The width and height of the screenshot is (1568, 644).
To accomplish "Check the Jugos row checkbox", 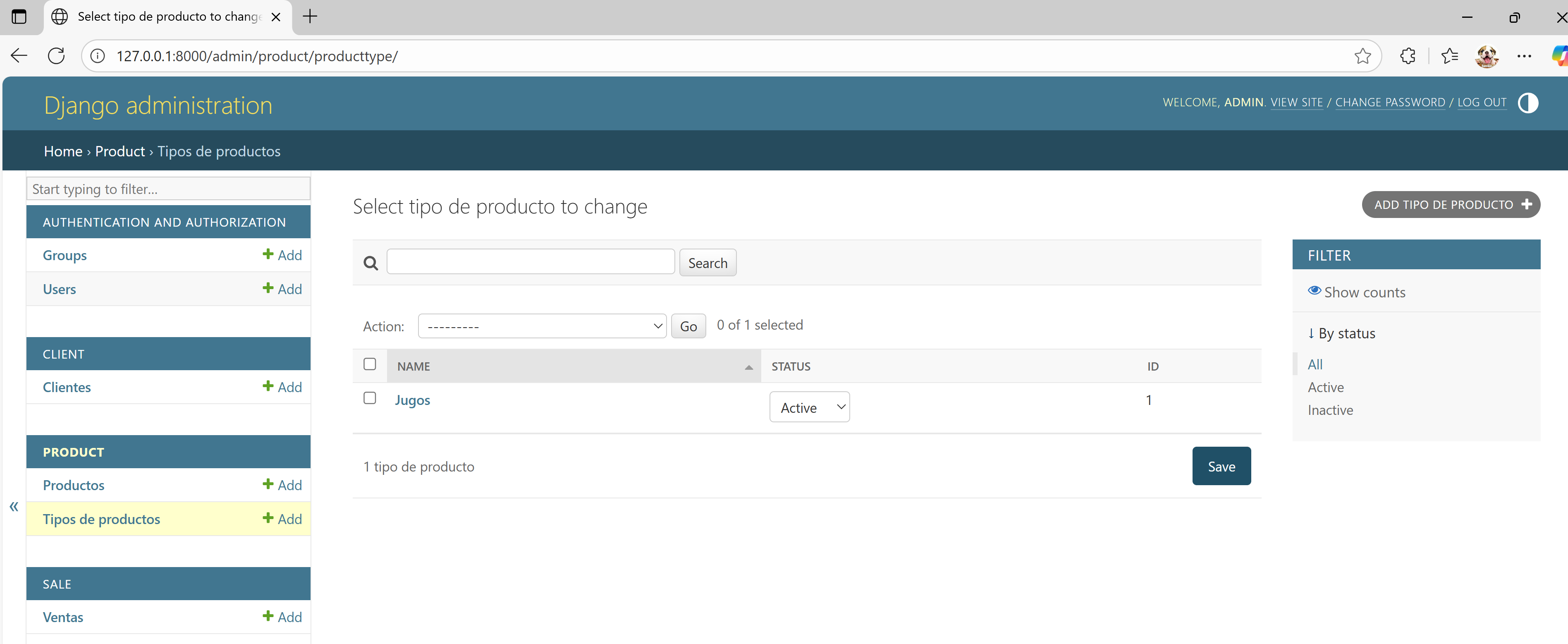I will click(370, 398).
